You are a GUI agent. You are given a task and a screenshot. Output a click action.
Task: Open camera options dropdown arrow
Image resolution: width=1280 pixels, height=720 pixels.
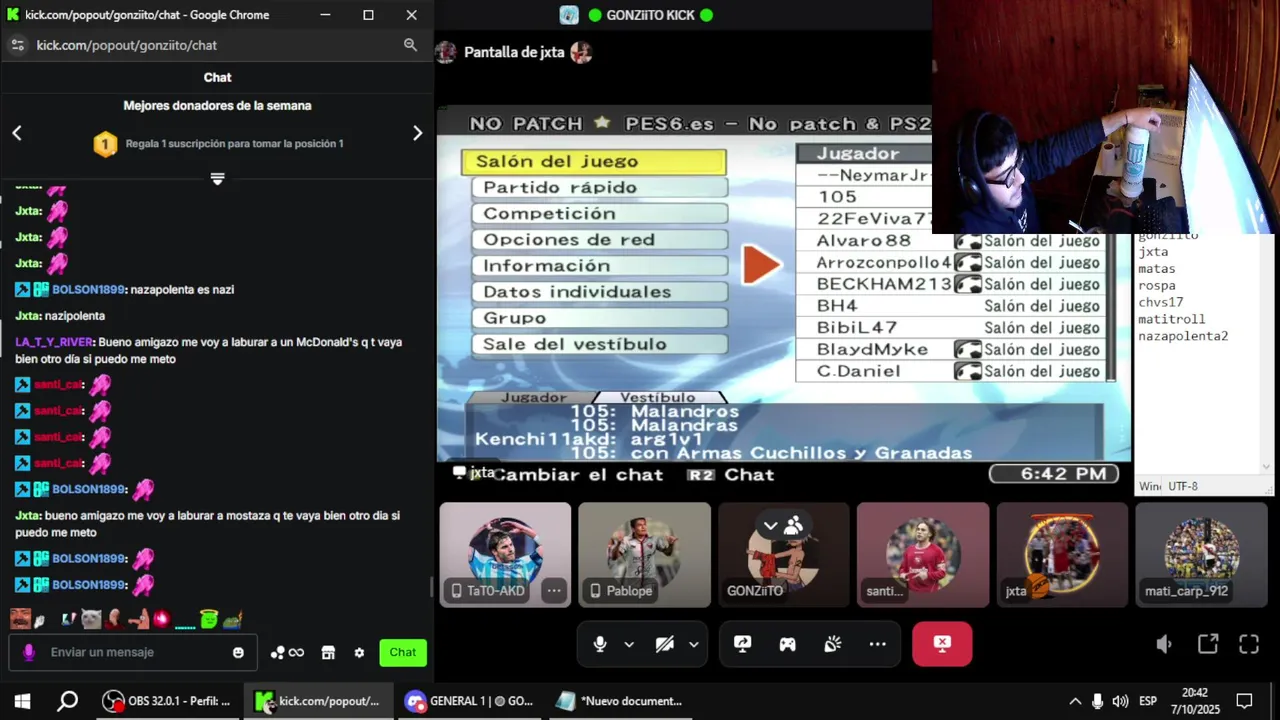coord(693,644)
